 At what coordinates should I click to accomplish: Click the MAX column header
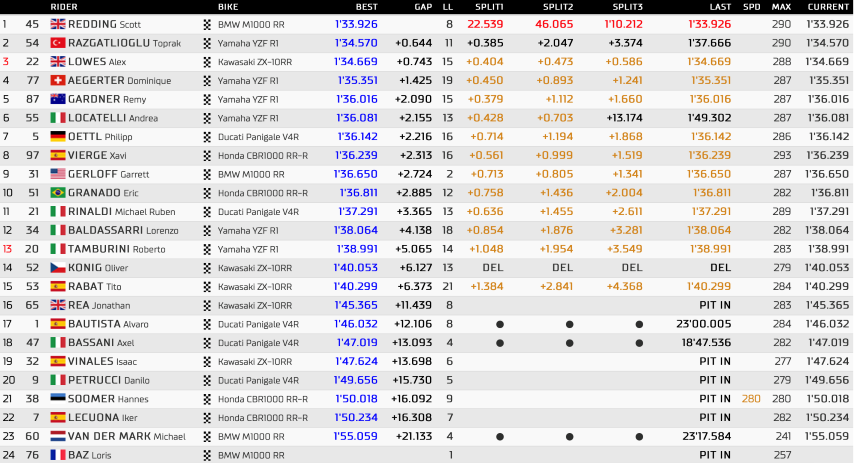pos(782,7)
